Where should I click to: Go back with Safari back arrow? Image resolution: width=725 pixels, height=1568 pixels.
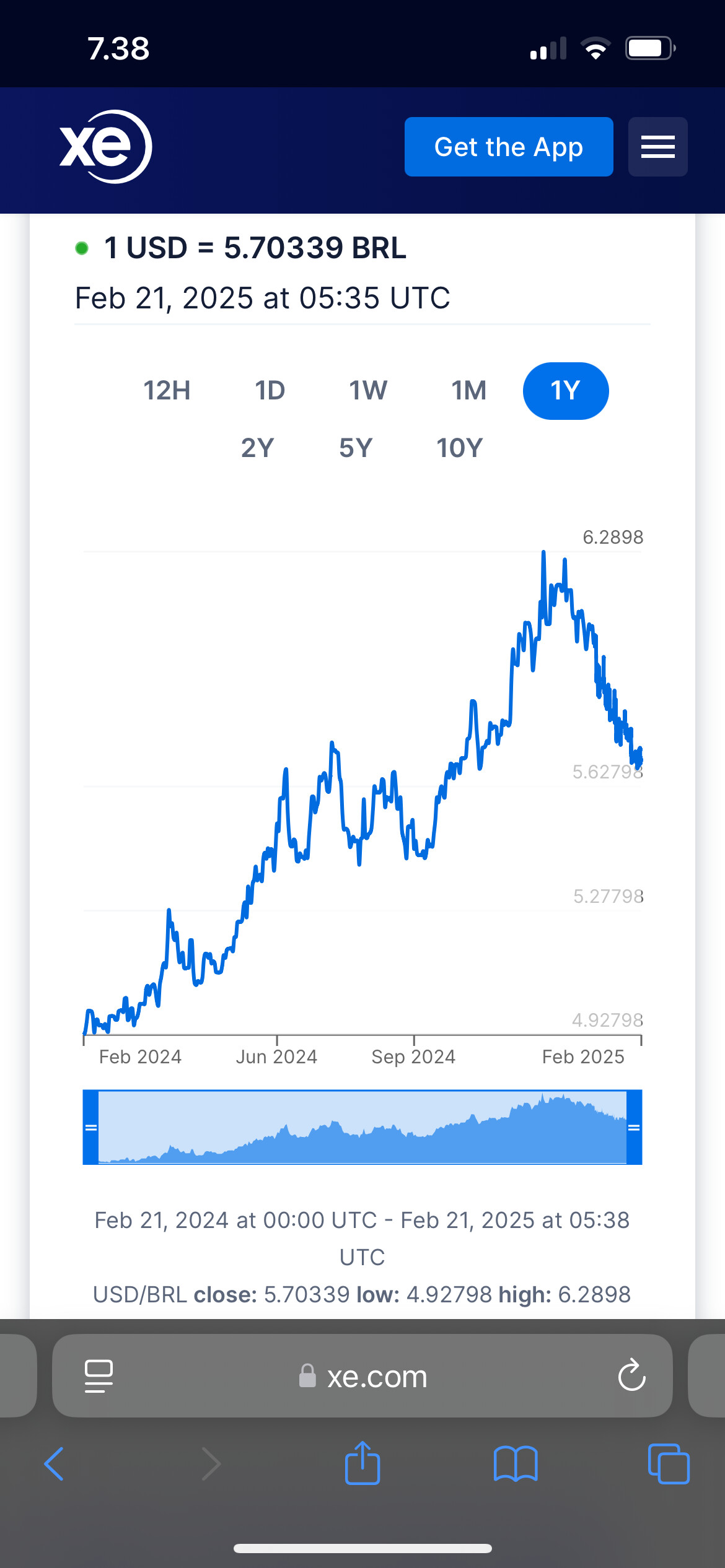[55, 1464]
